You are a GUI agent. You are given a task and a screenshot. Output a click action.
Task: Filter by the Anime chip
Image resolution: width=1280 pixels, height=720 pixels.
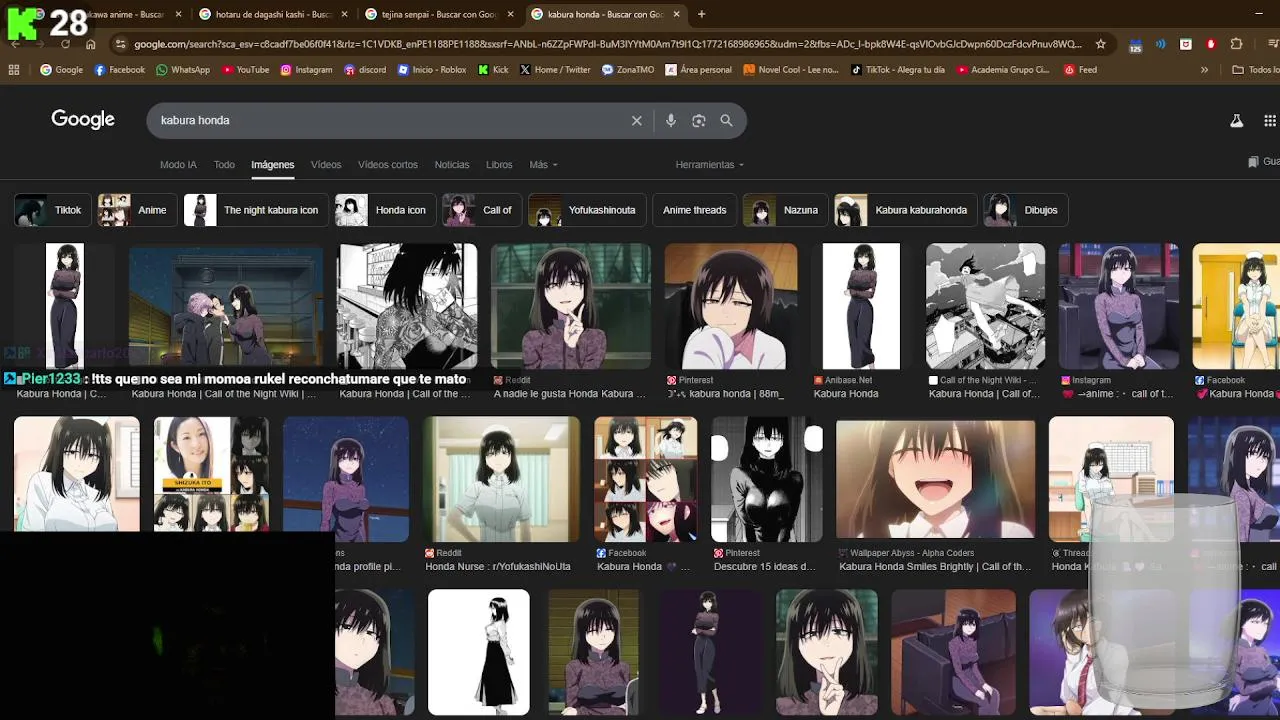click(136, 210)
